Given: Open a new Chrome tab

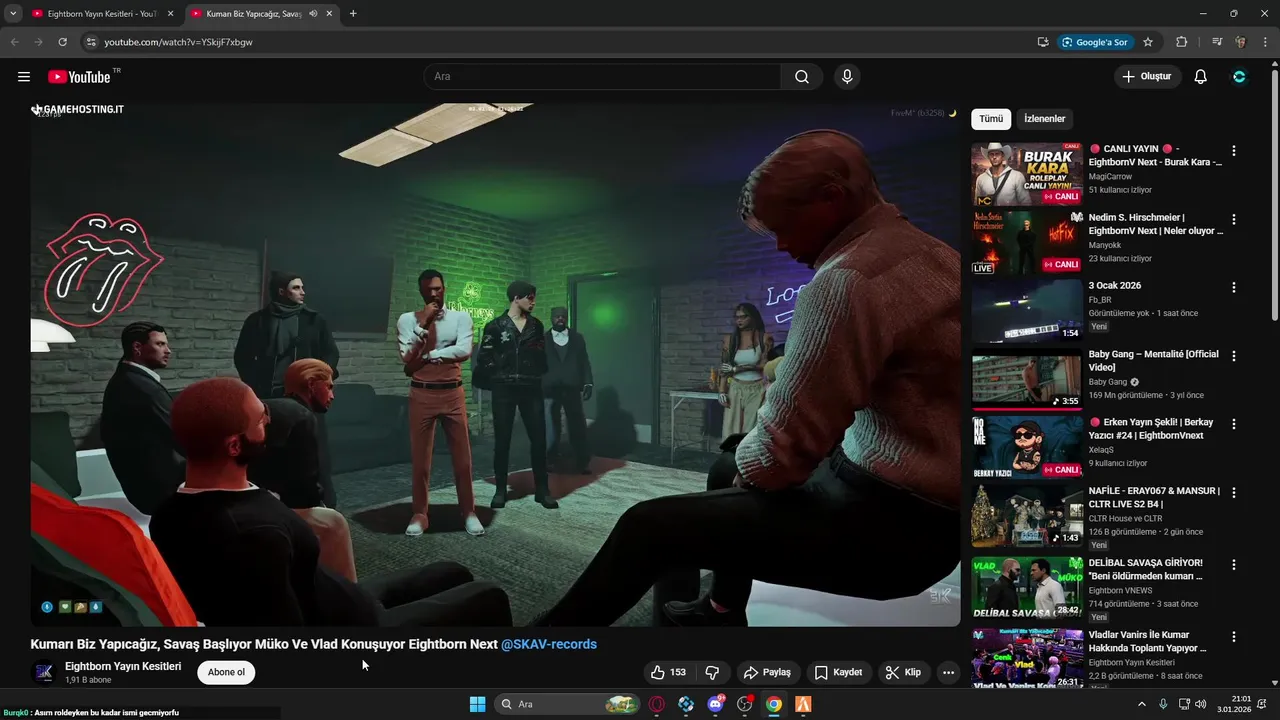Looking at the screenshot, I should pyautogui.click(x=353, y=14).
